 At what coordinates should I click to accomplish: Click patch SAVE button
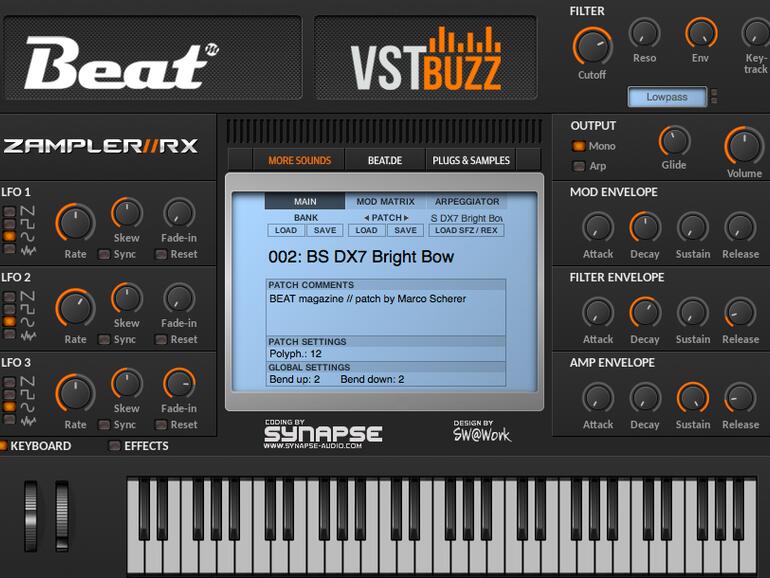(406, 230)
